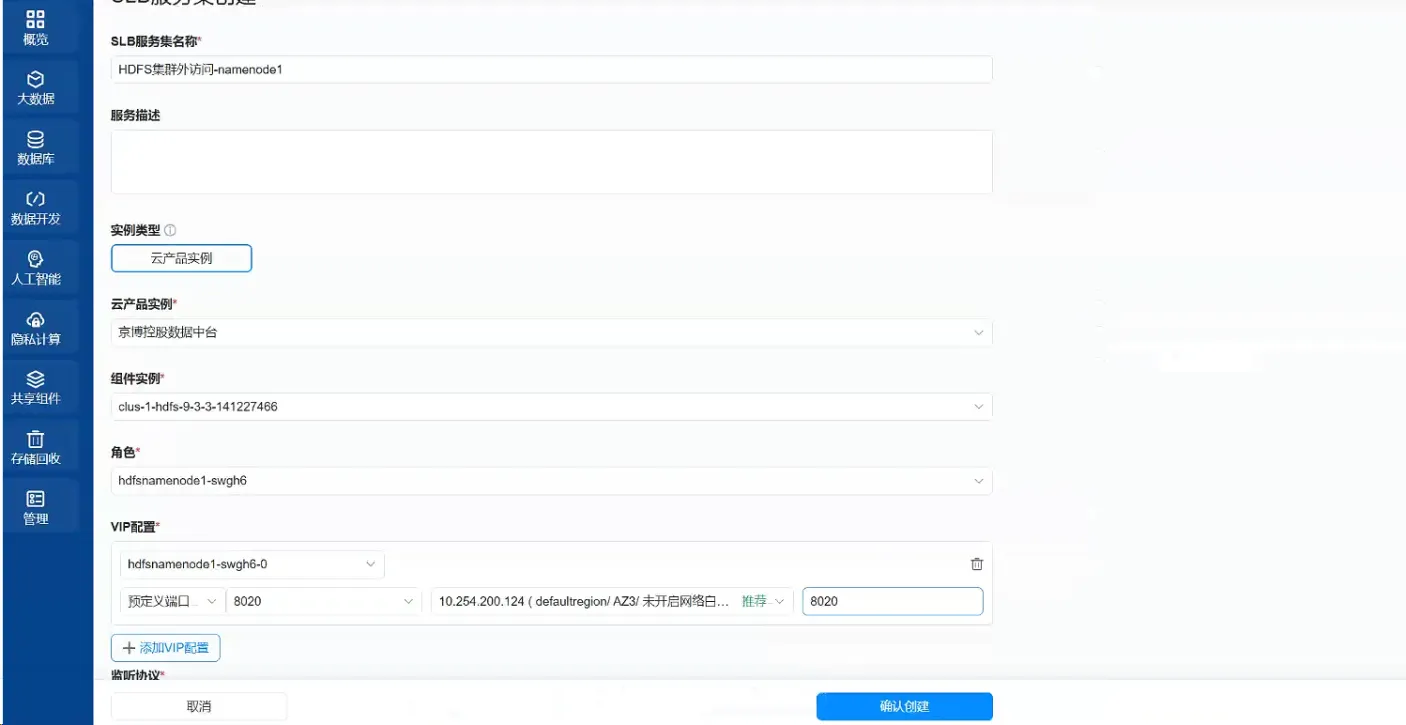Viewport: 1406px width, 725px height.
Task: Click the 添加VIP配置 button
Action: (166, 648)
